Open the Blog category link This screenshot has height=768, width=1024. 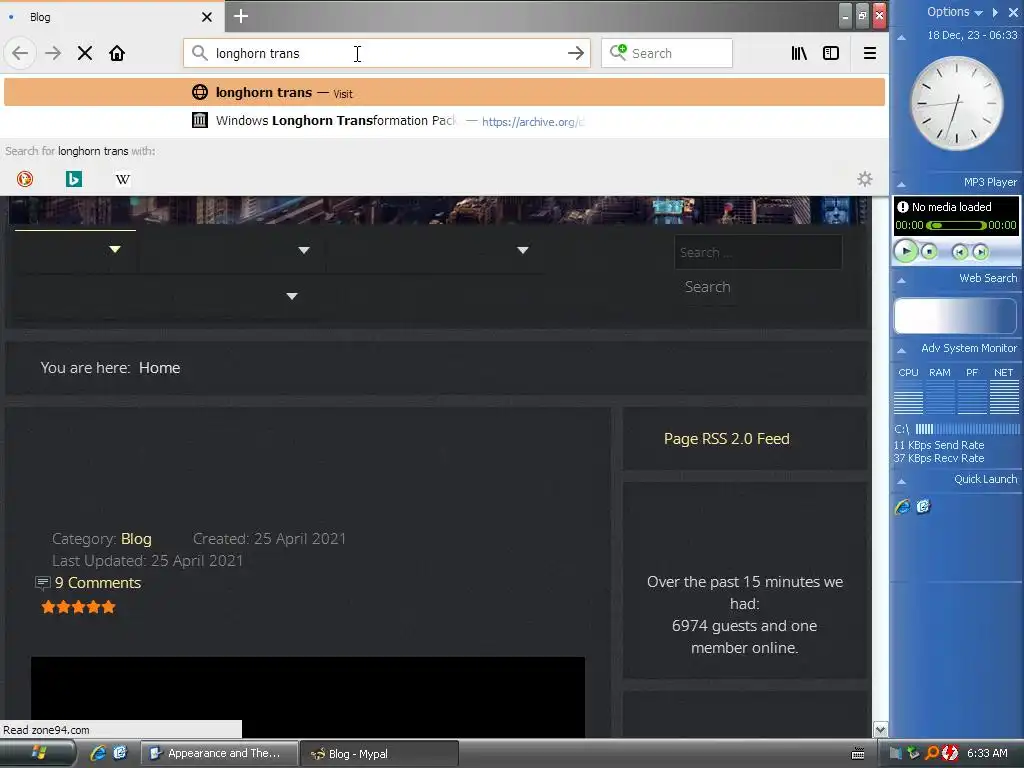[136, 539]
